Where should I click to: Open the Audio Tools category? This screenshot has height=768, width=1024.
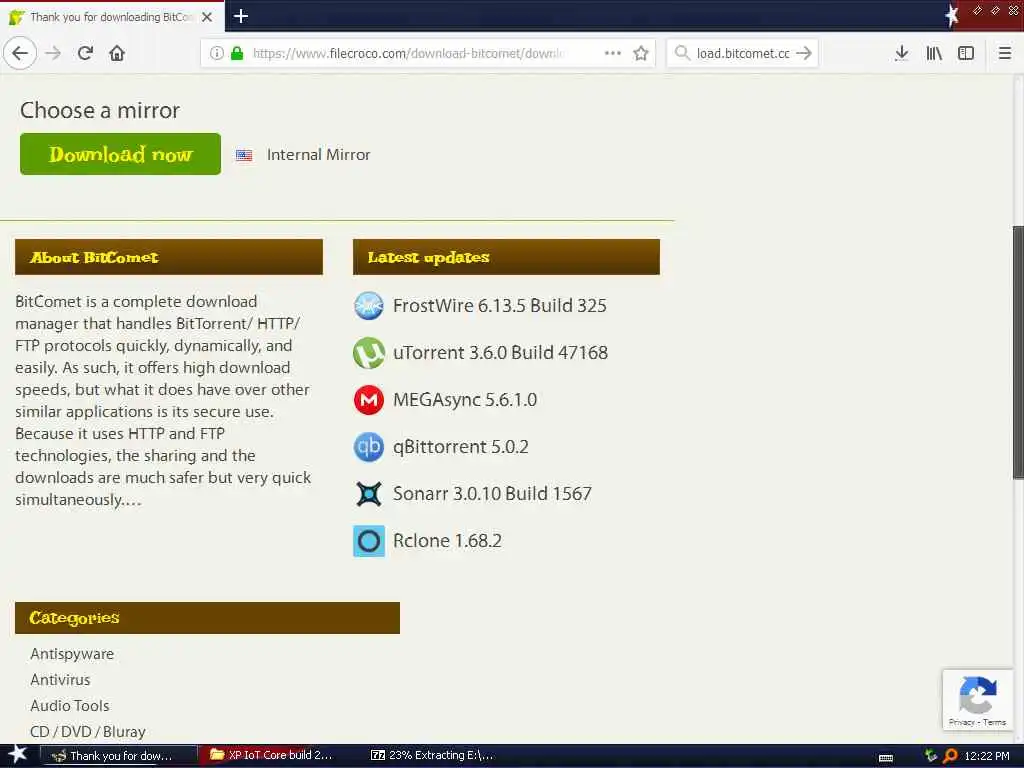[70, 706]
